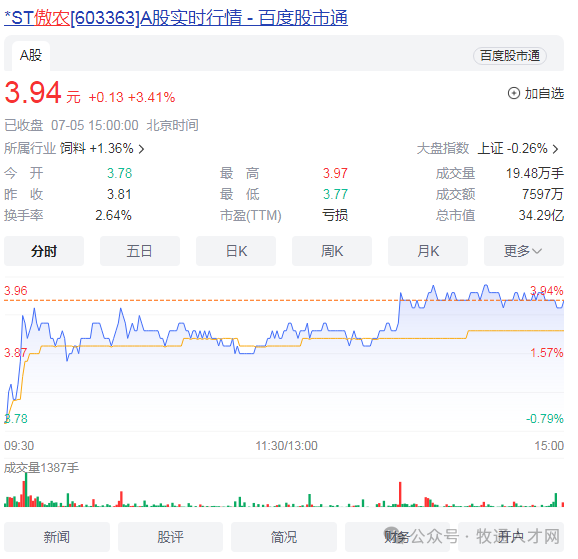This screenshot has width=578, height=559.
Task: Expand the 饲料 industry chevron arrow
Action: click(141, 149)
